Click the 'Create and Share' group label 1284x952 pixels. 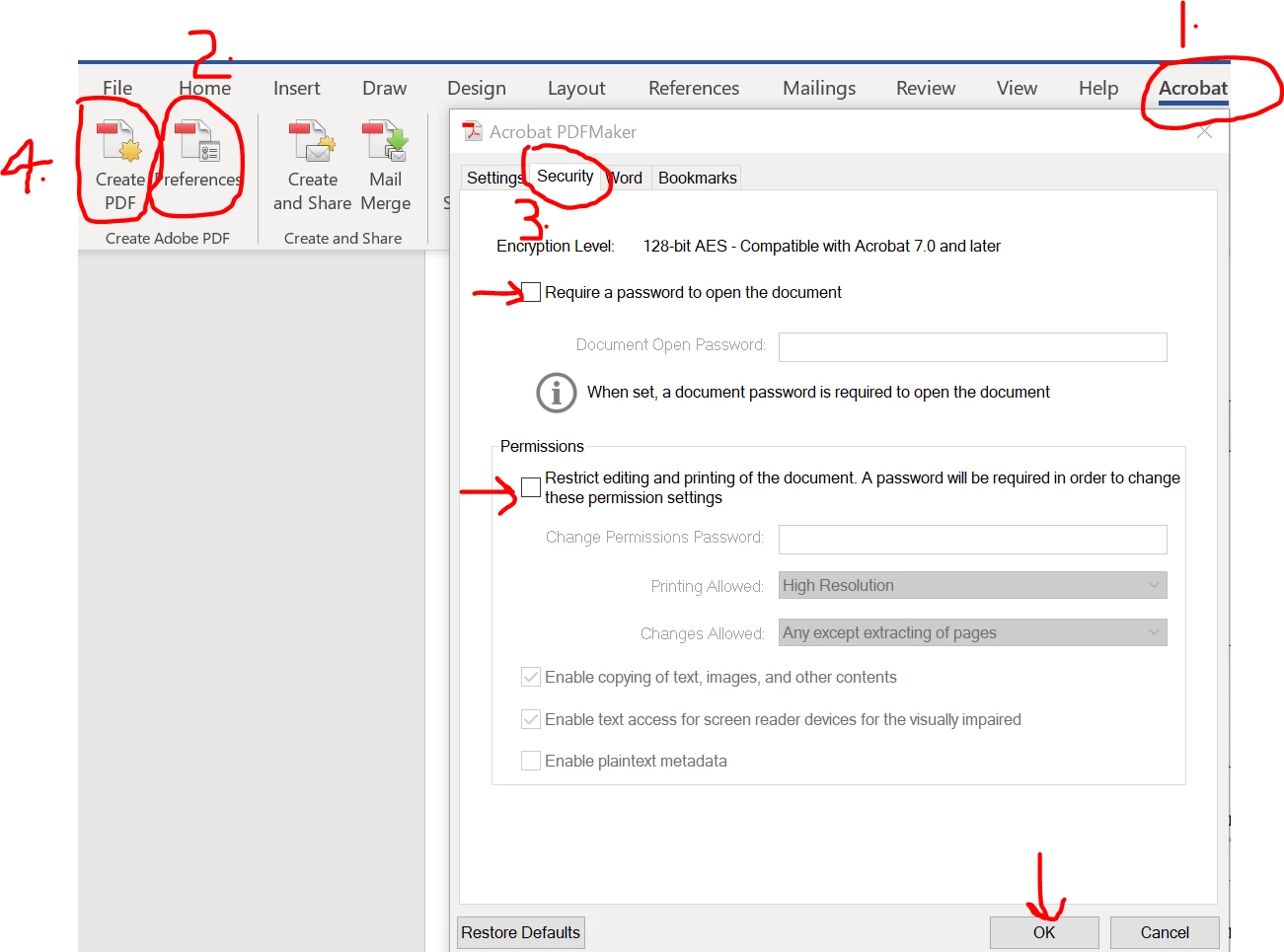[342, 238]
